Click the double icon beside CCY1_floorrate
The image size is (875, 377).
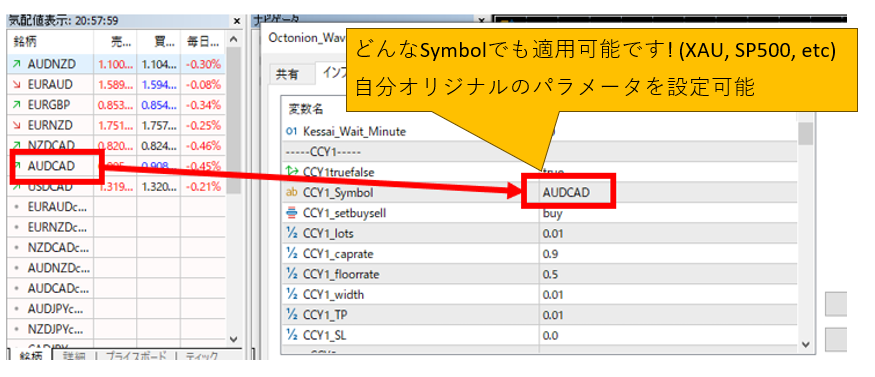291,274
